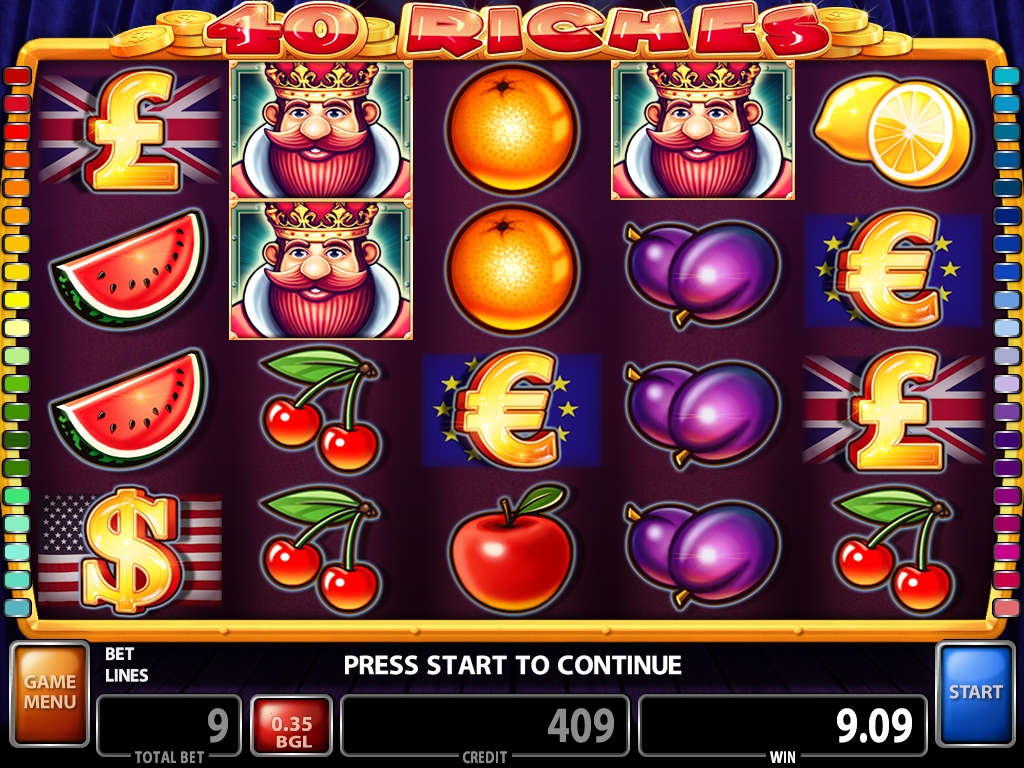Open the orange GAME MENU button
Screen dimensions: 1024x768
coord(50,694)
